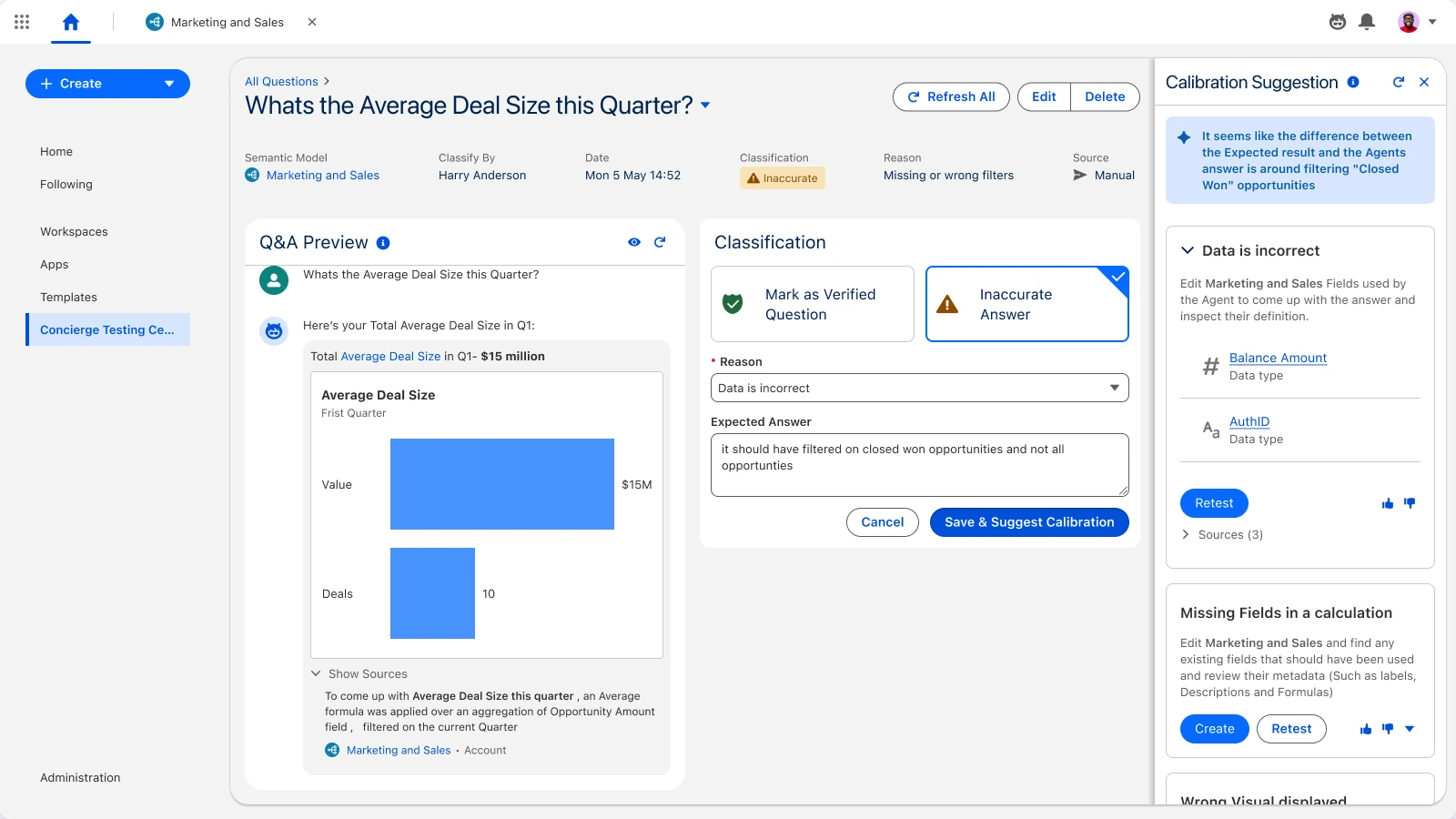Click the Expected Answer text field
This screenshot has height=819, width=1456.
(x=920, y=465)
